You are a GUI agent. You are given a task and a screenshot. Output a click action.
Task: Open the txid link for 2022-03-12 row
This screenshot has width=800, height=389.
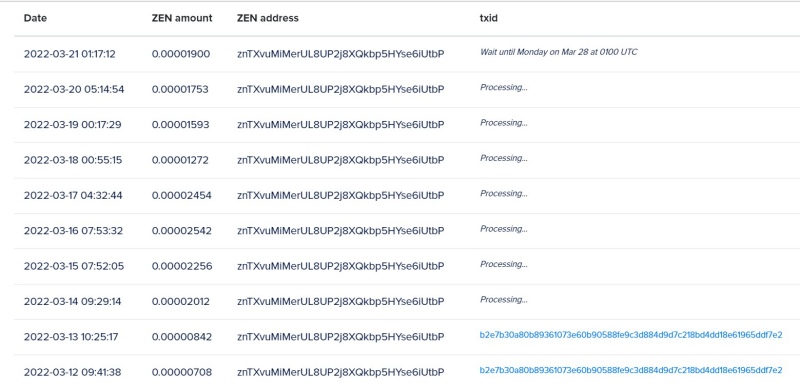pyautogui.click(x=631, y=371)
